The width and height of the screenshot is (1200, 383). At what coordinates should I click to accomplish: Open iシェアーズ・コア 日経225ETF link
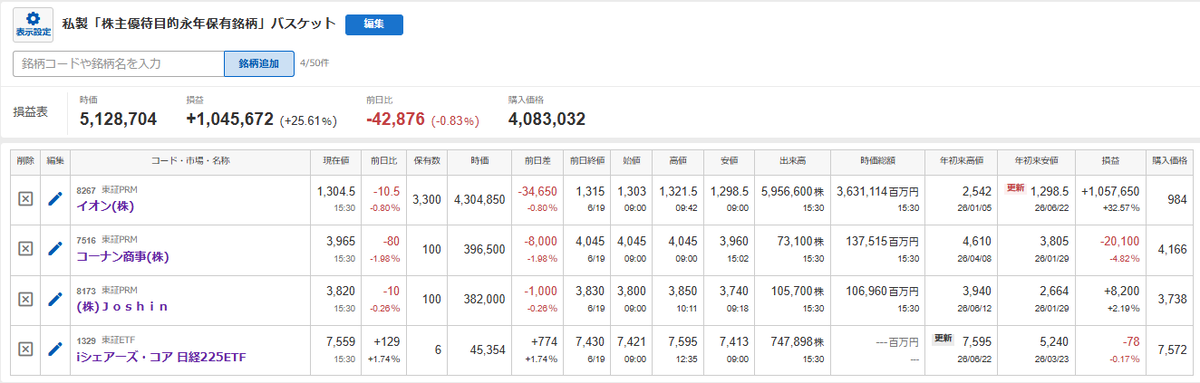[x=161, y=356]
